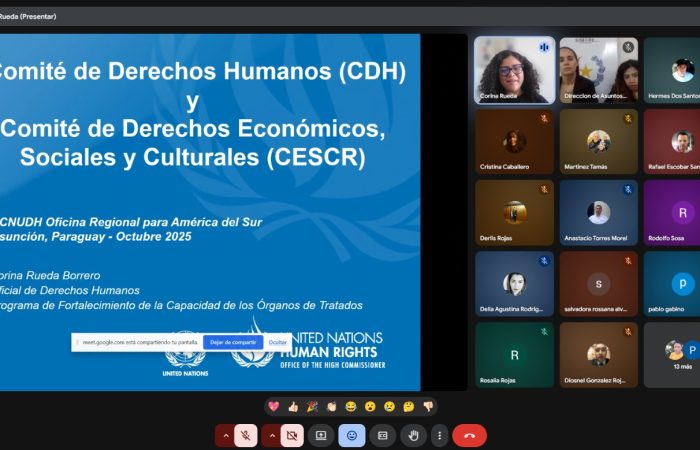
Task: Send the heart emoji reaction
Action: click(x=273, y=406)
